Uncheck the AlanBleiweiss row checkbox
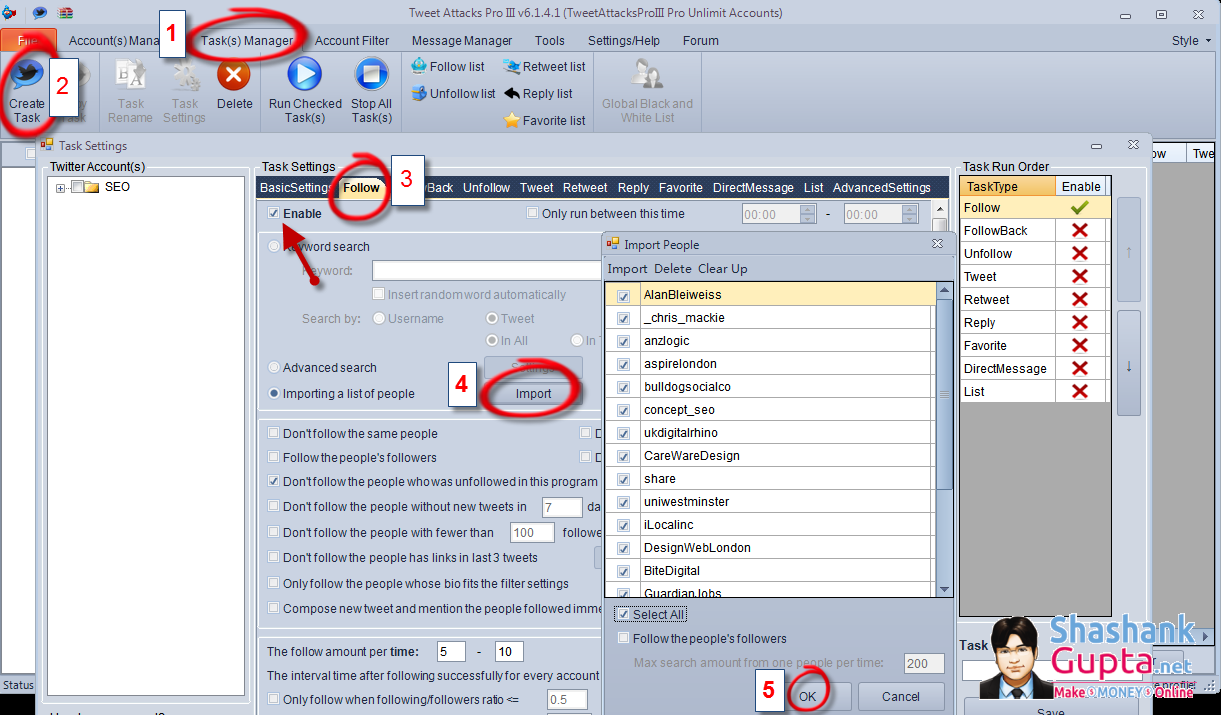 624,296
